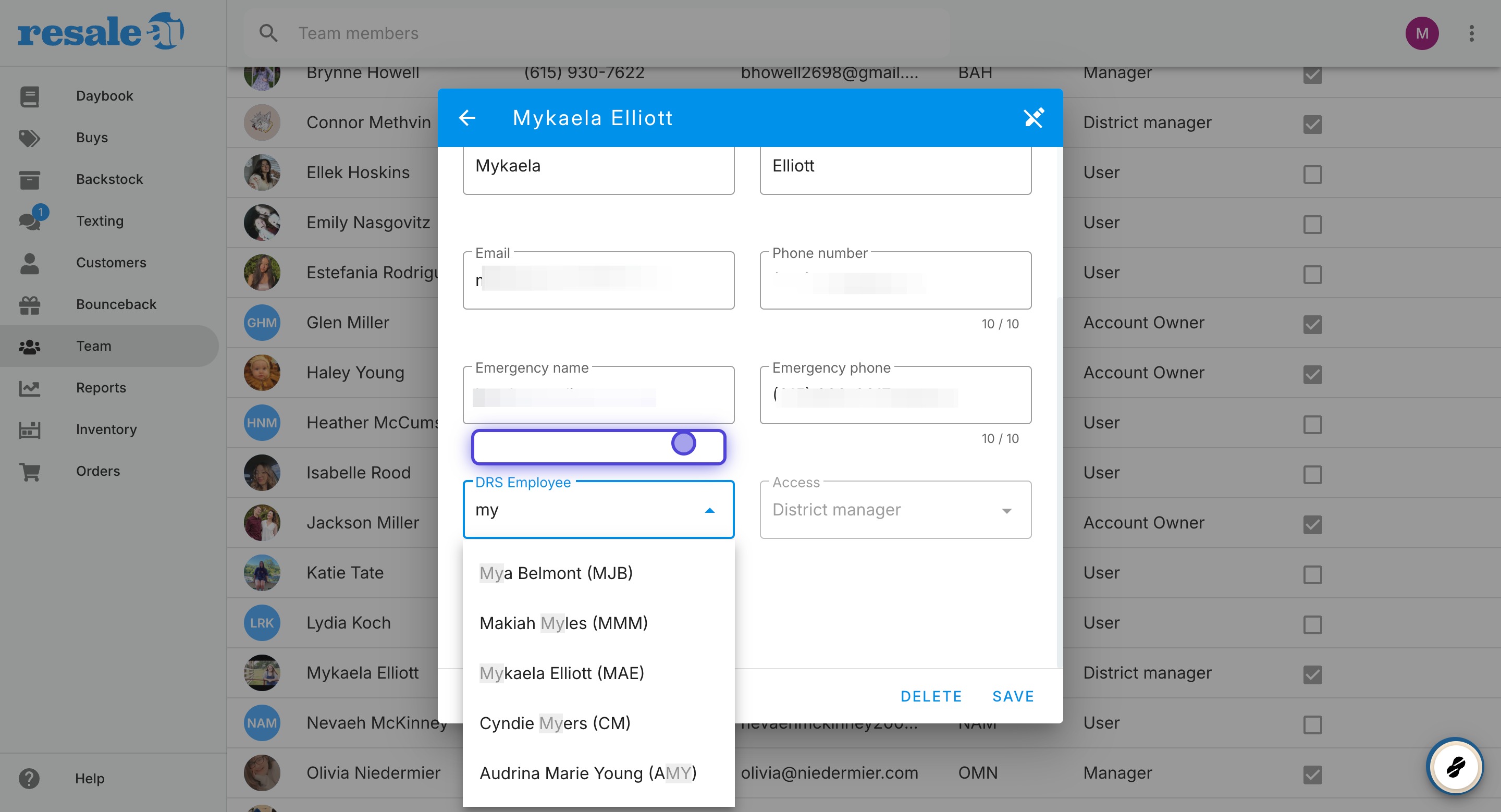Click the Help question mark icon

29,779
